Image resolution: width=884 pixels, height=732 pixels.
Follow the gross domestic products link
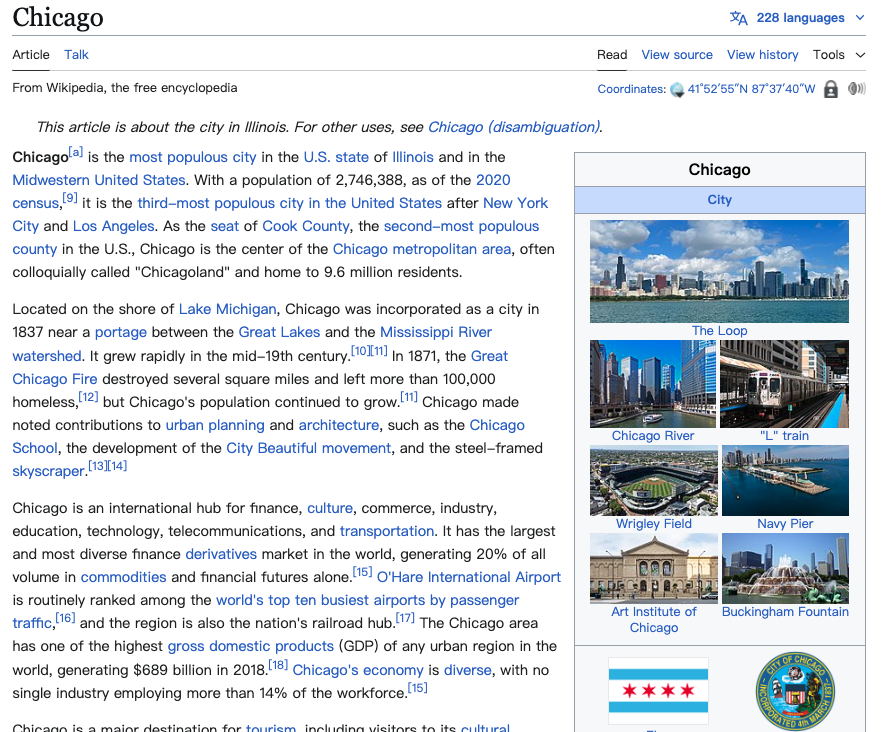[x=251, y=646]
